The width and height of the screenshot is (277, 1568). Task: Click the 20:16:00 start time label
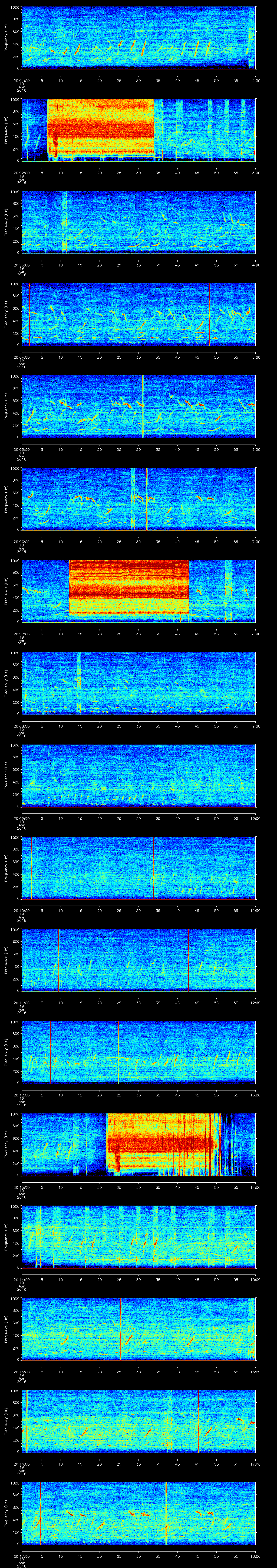click(21, 1463)
